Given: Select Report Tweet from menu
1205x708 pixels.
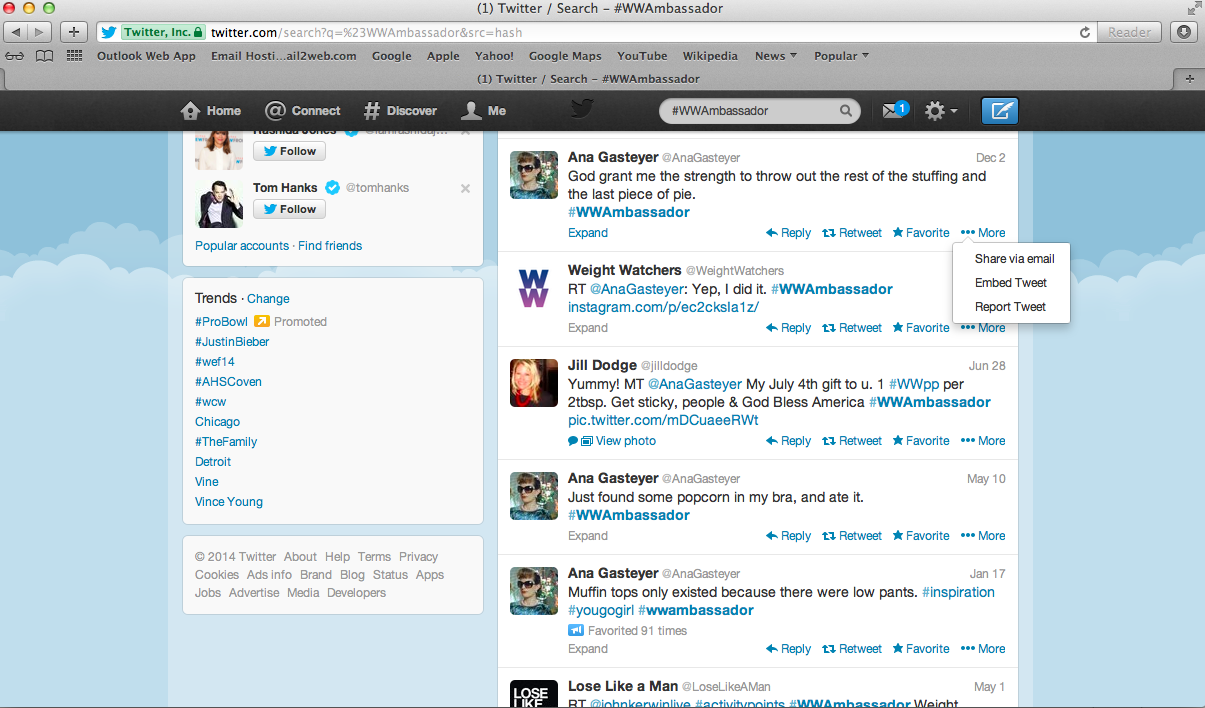Looking at the screenshot, I should click(x=1011, y=307).
